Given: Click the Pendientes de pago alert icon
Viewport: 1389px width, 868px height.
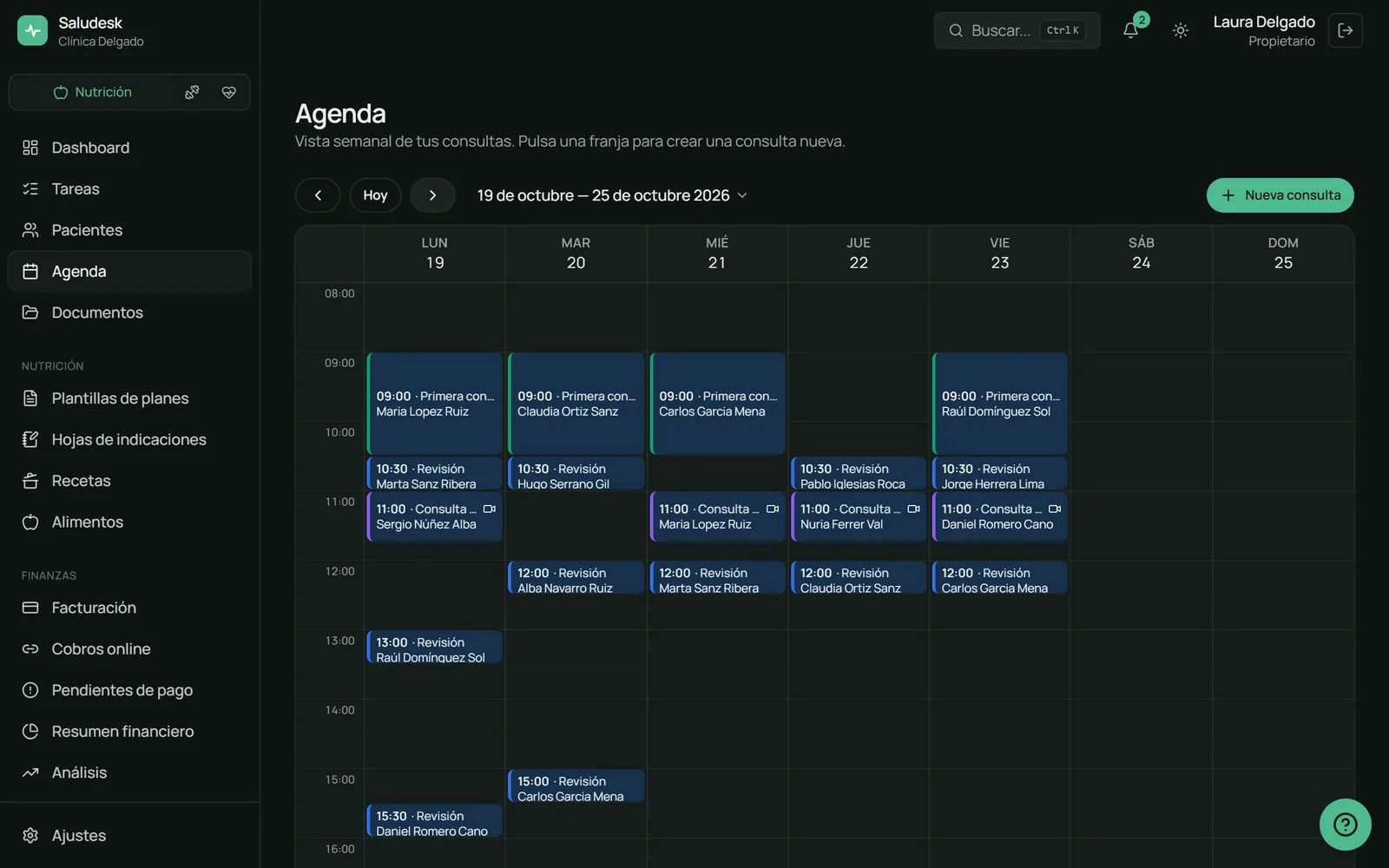Looking at the screenshot, I should click(30, 690).
